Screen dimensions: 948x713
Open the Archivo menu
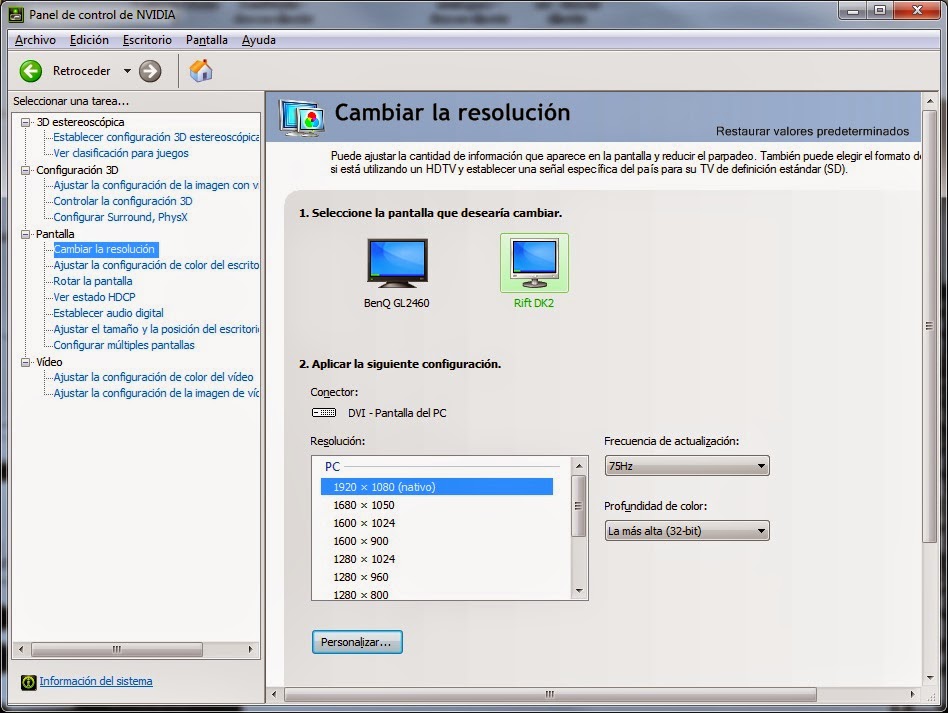click(x=35, y=40)
